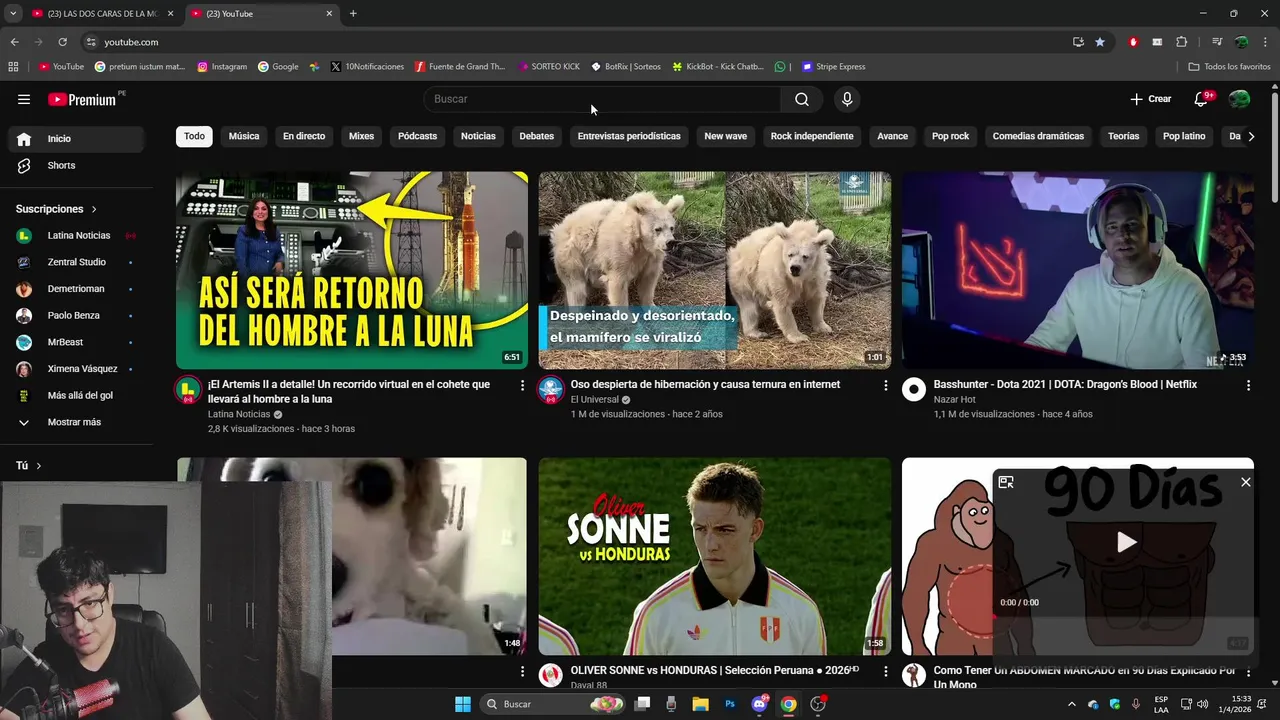Image resolution: width=1280 pixels, height=720 pixels.
Task: Click the YouTube Premium logo
Action: pyautogui.click(x=84, y=99)
